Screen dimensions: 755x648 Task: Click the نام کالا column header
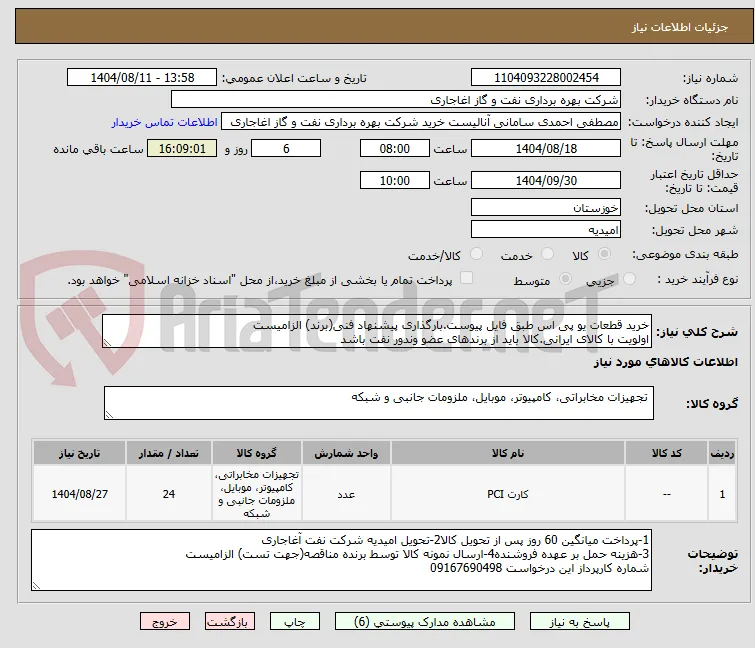(508, 453)
